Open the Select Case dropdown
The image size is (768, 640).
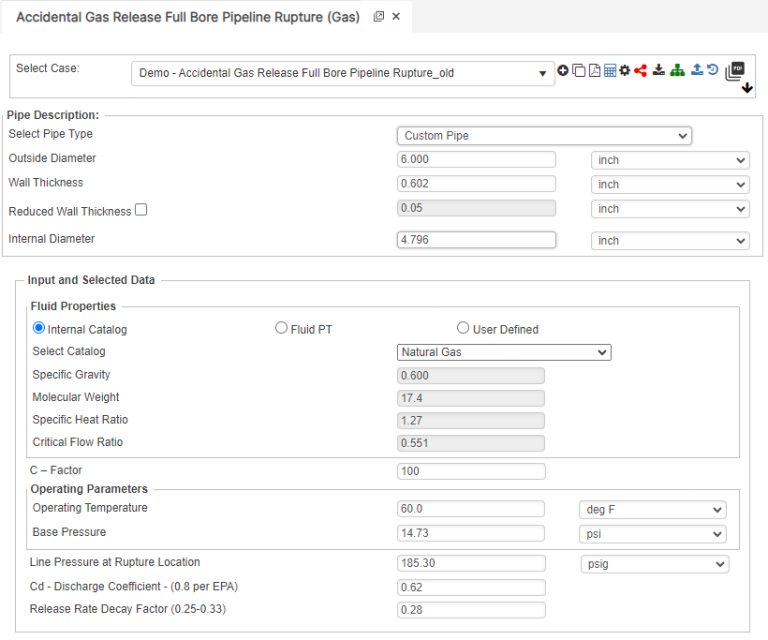coord(343,73)
